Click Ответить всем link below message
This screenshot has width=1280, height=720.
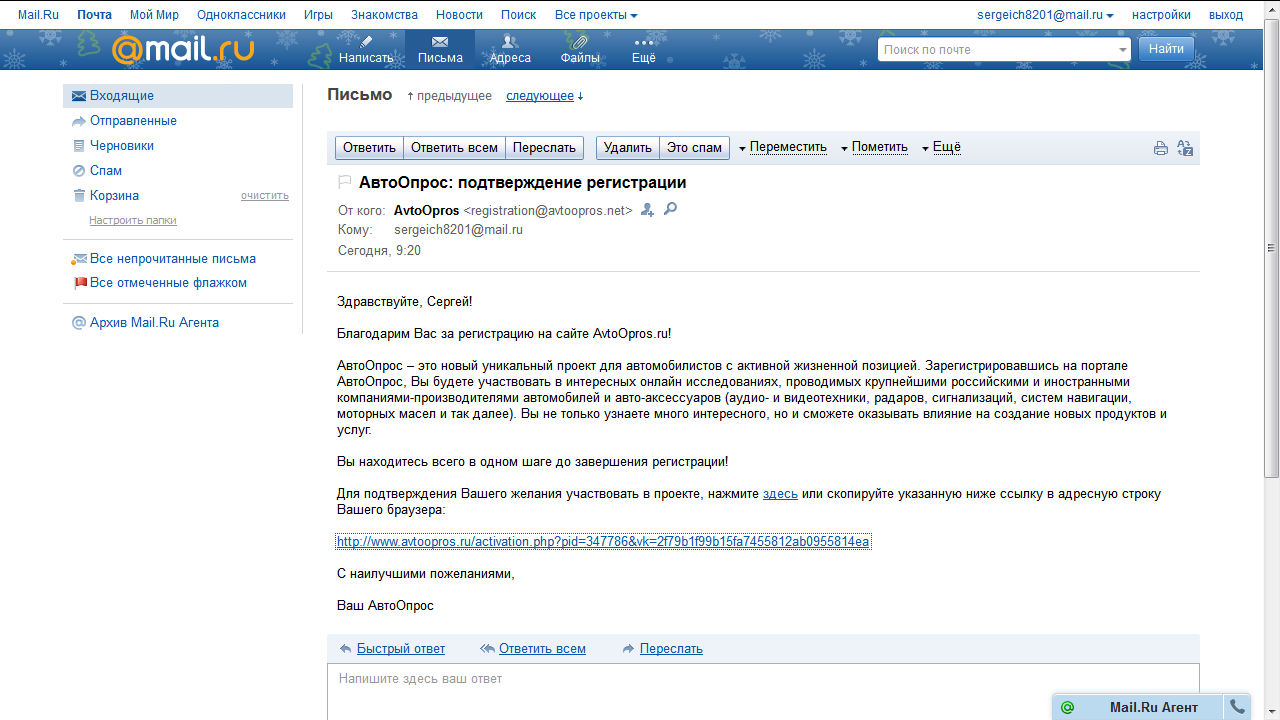(542, 649)
